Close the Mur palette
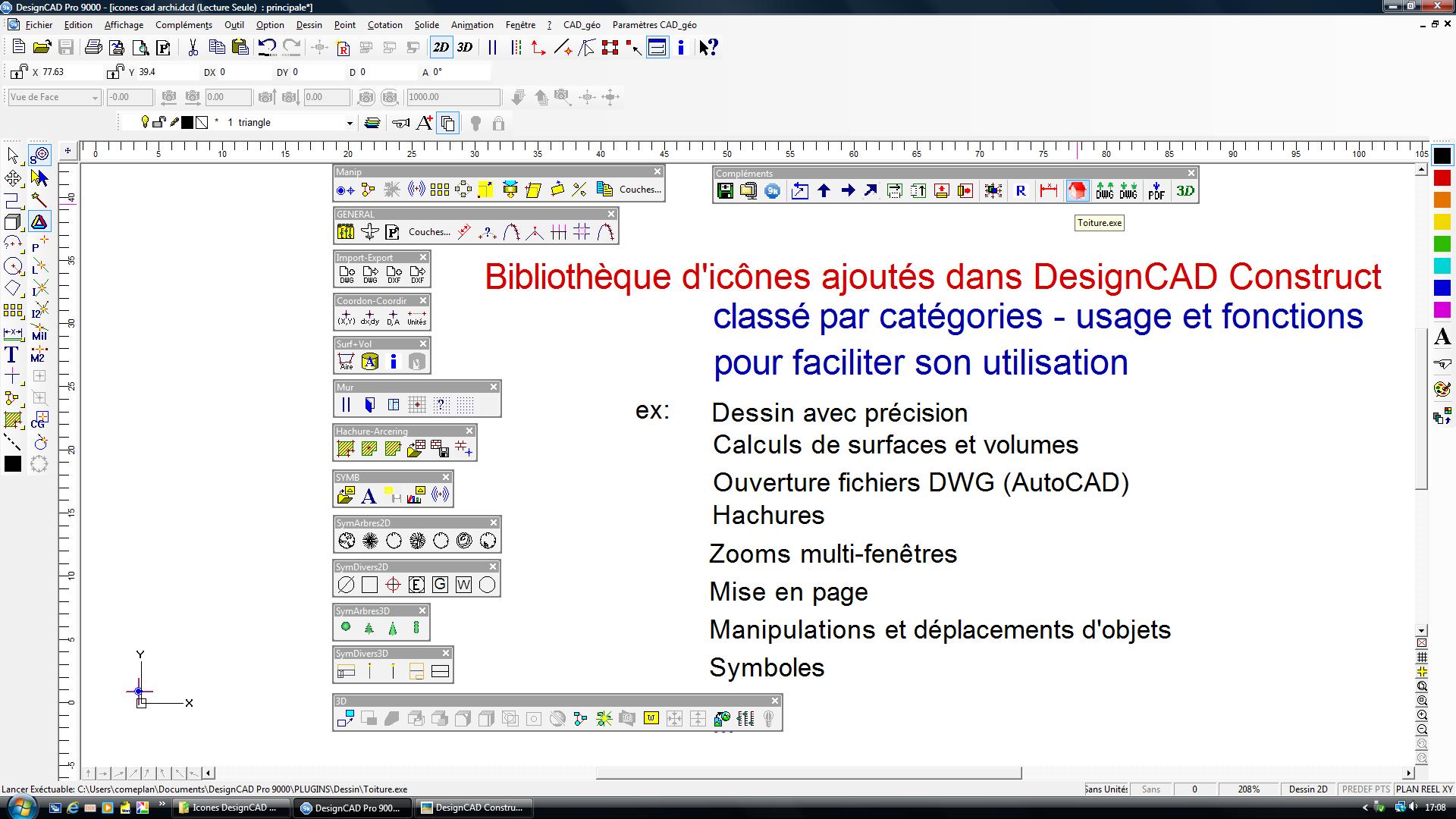Screen dimensions: 1456x819 click(x=494, y=387)
